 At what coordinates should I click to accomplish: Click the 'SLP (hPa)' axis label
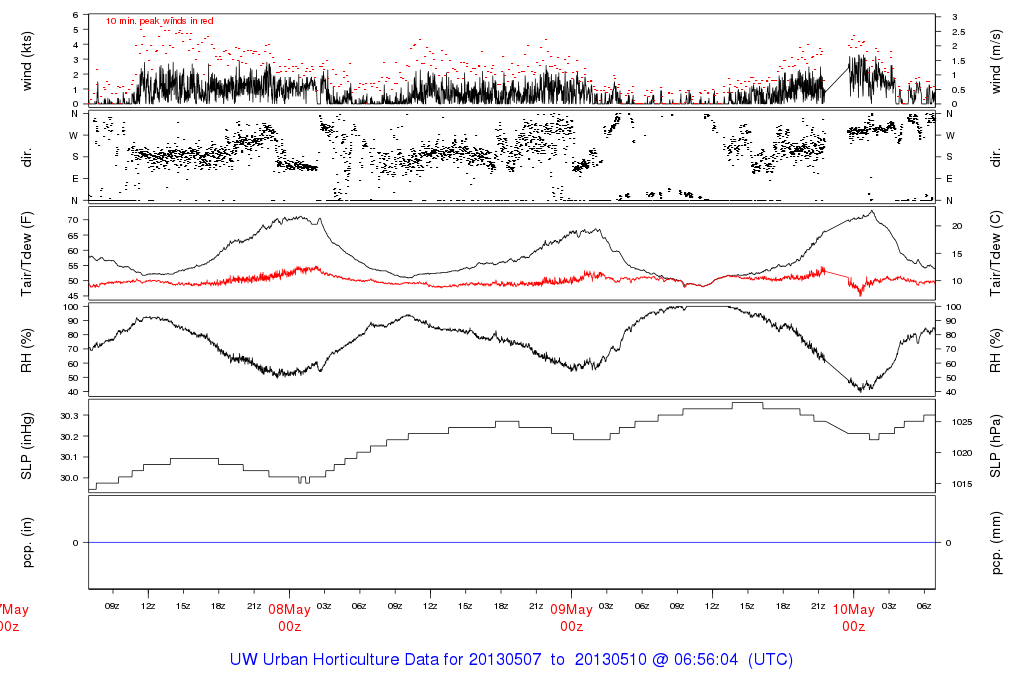click(996, 446)
